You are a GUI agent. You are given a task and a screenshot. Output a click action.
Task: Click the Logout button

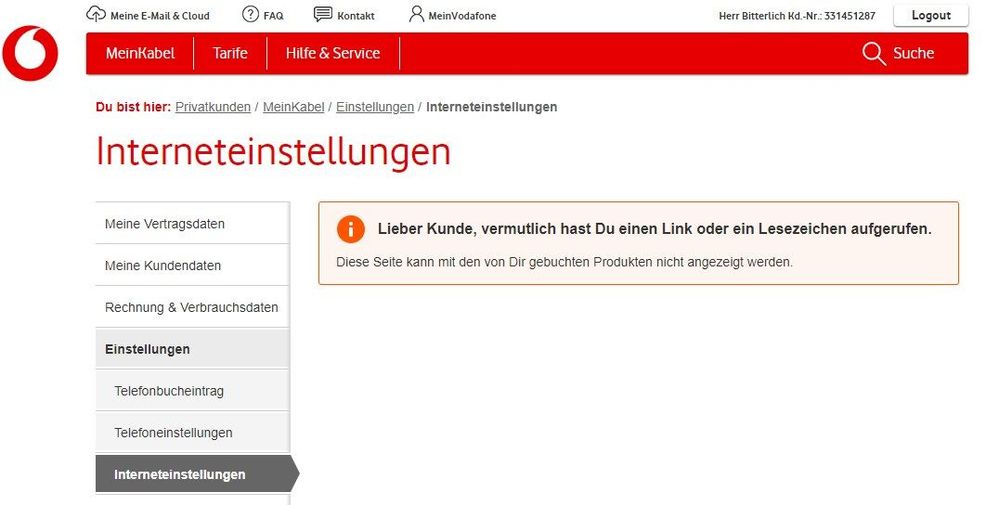click(931, 15)
